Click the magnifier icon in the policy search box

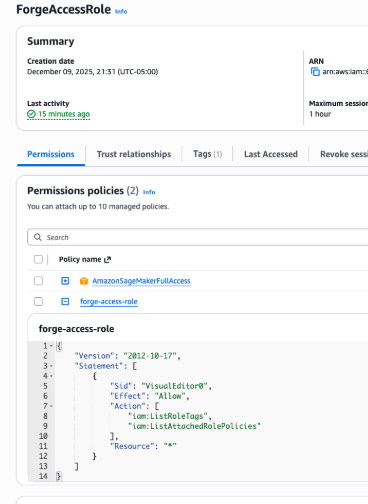click(38, 237)
